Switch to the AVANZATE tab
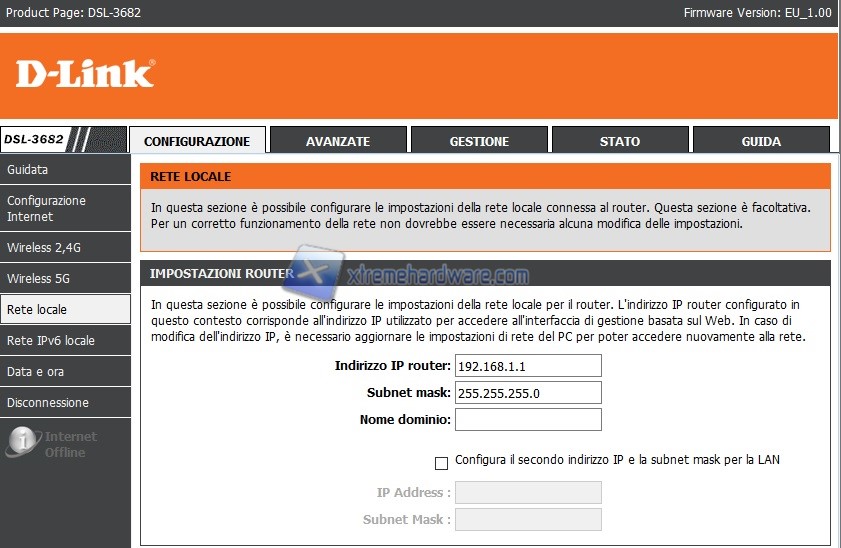The height and width of the screenshot is (548, 841). [338, 141]
